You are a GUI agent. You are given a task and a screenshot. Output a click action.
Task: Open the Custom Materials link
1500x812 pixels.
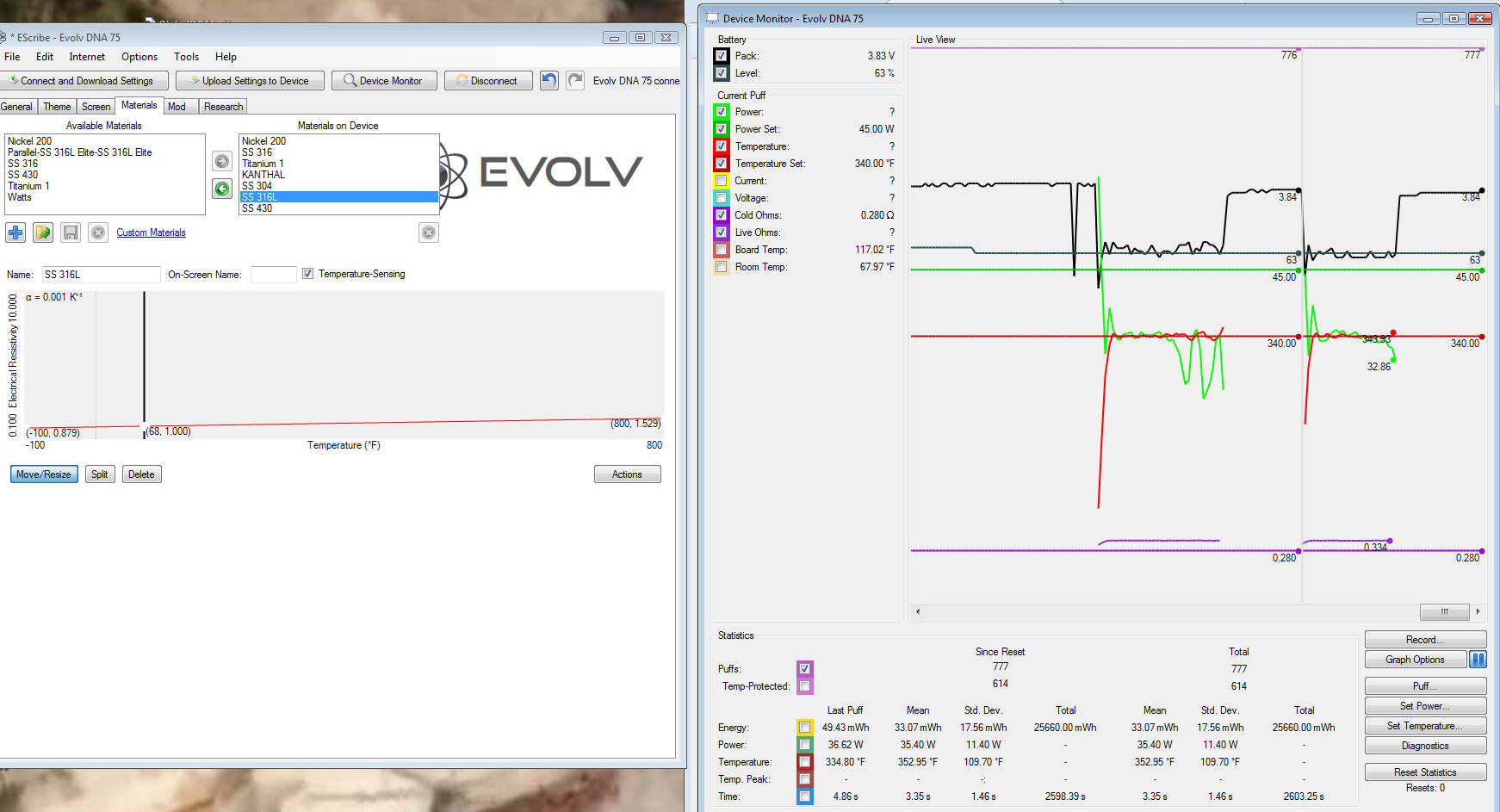[151, 232]
